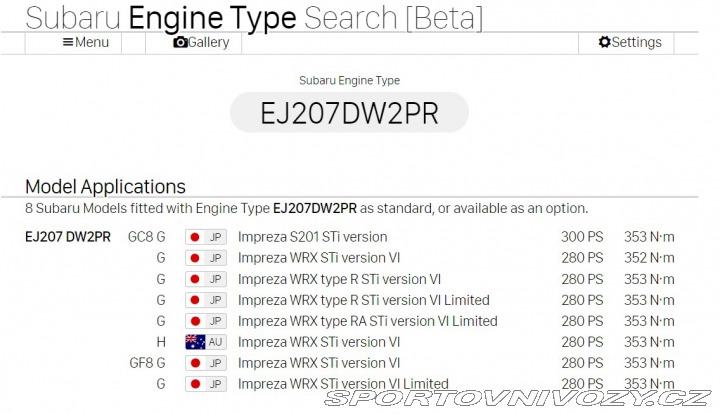720x414 pixels.
Task: Click Japan flag beside Impreza WRX type R STi version VI
Action: (x=206, y=279)
